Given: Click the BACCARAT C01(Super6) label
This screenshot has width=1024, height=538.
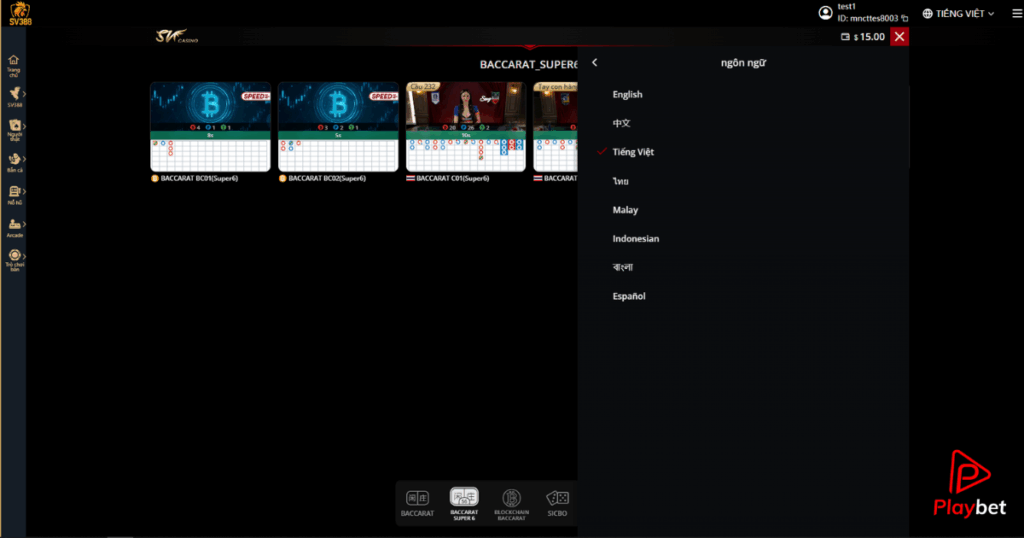Looking at the screenshot, I should pyautogui.click(x=453, y=178).
